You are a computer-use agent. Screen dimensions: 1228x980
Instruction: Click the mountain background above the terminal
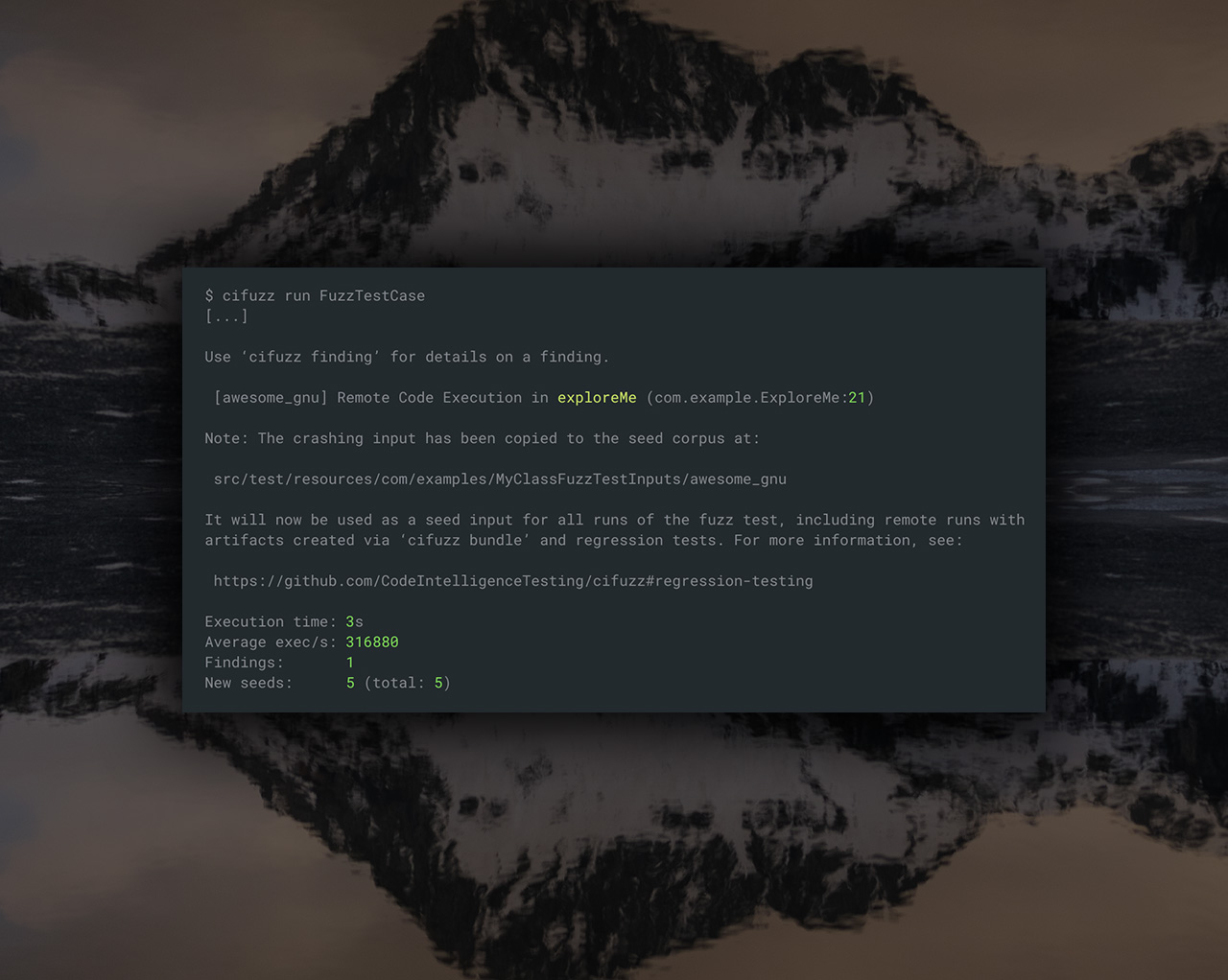point(614,134)
